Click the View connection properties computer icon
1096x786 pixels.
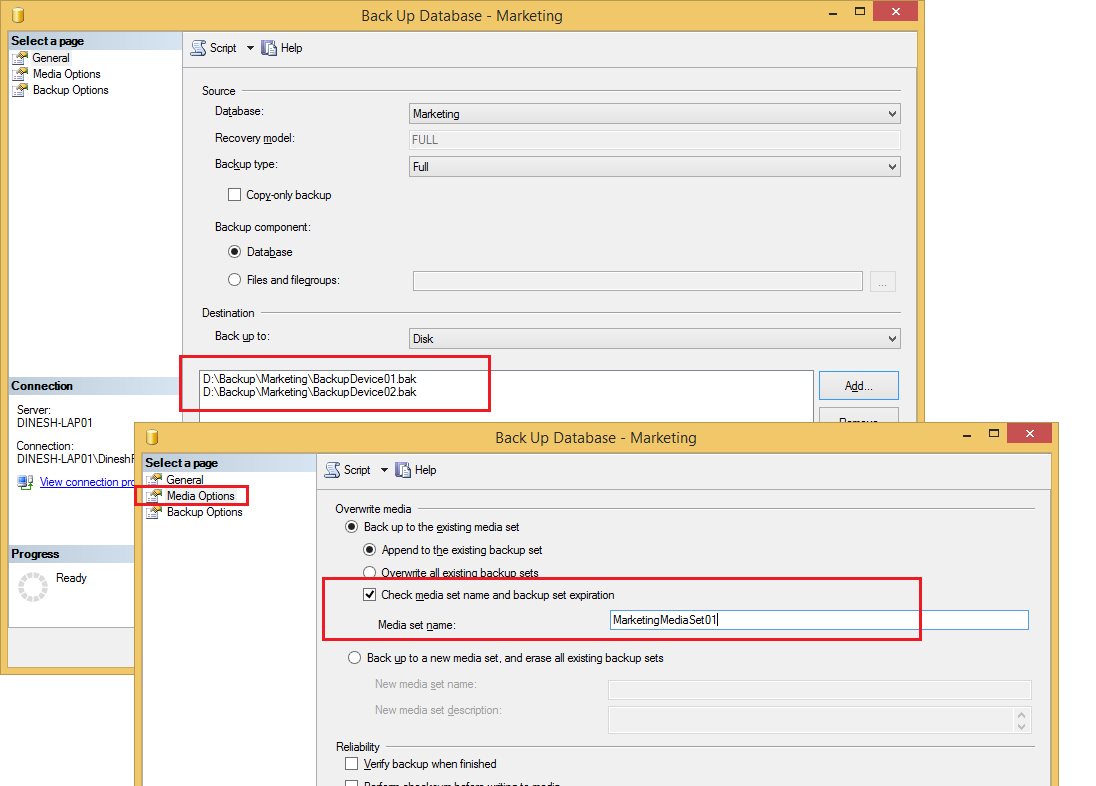23,481
